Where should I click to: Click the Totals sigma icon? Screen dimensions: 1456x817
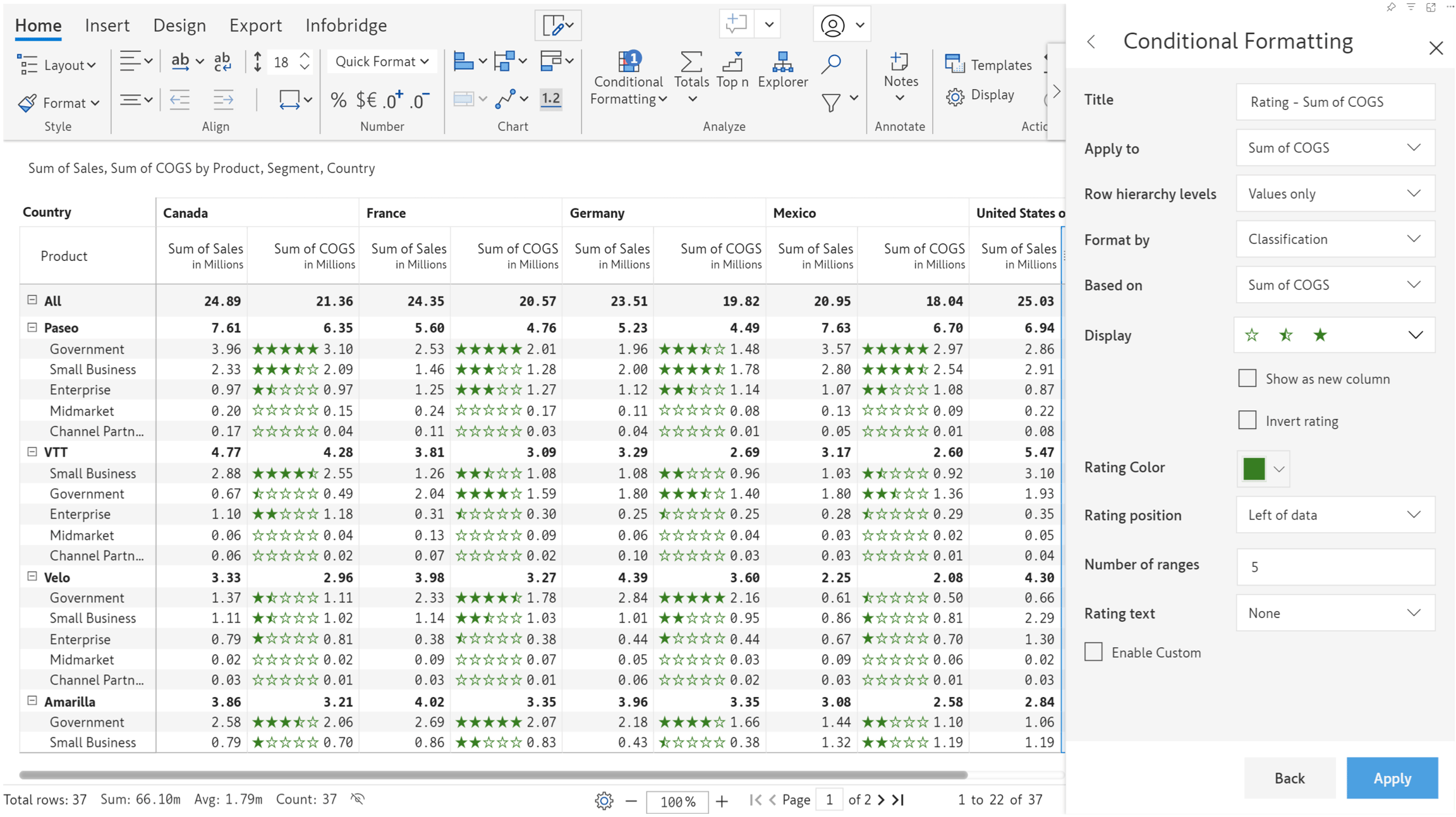pos(691,62)
